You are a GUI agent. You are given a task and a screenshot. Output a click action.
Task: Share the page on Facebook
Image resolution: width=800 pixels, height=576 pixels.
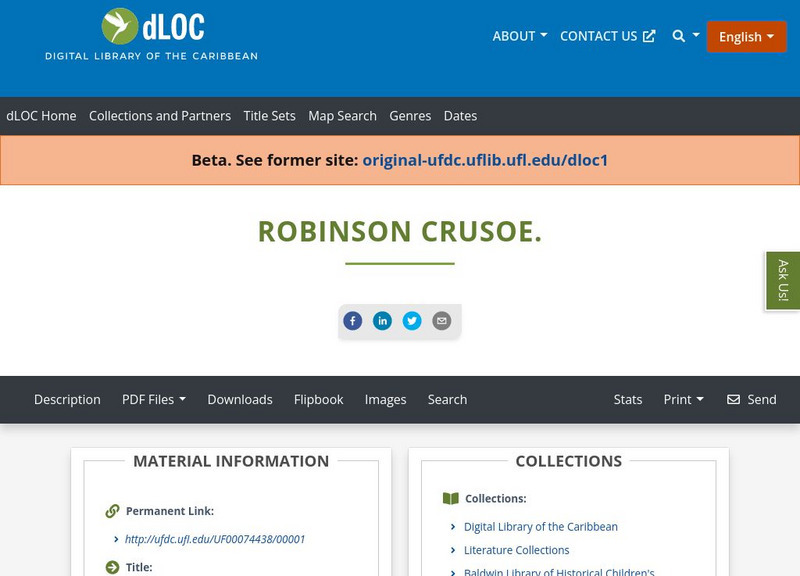pyautogui.click(x=353, y=321)
